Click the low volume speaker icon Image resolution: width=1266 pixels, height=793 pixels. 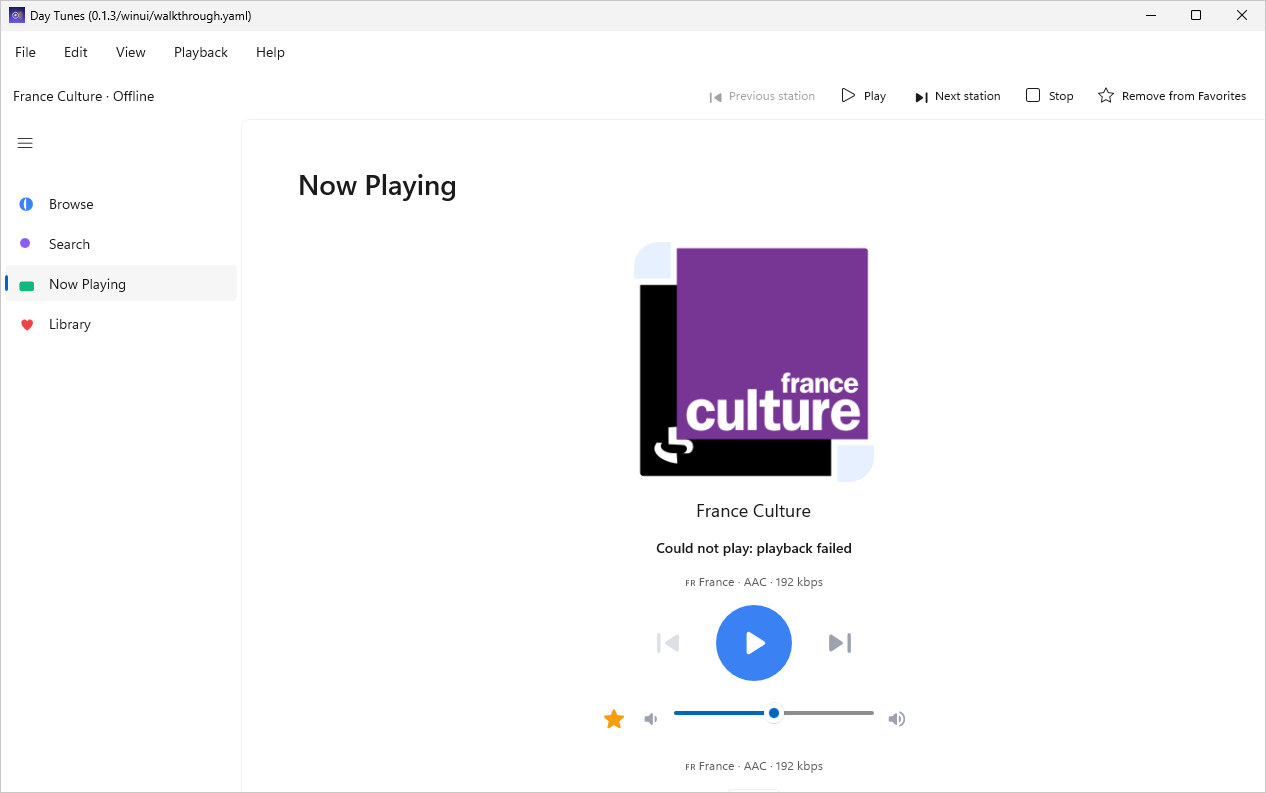coord(651,719)
